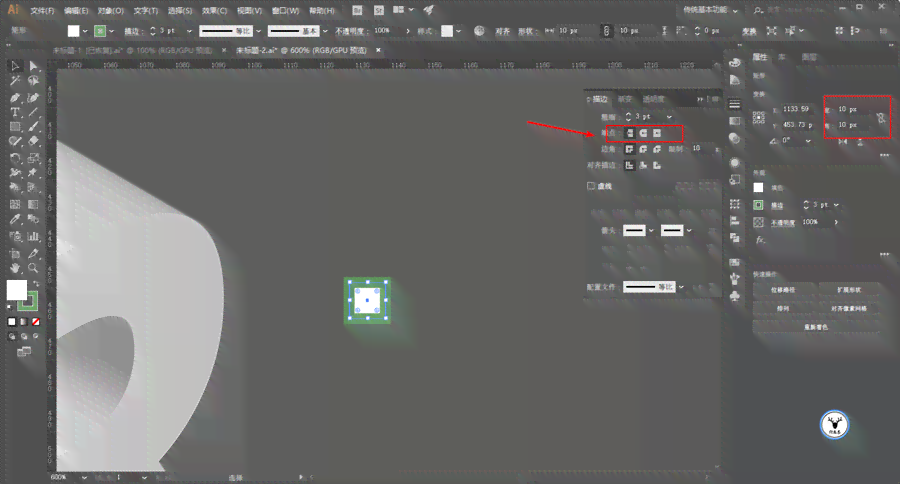Click change screen mode icon at toolbar bottom

pos(24,351)
